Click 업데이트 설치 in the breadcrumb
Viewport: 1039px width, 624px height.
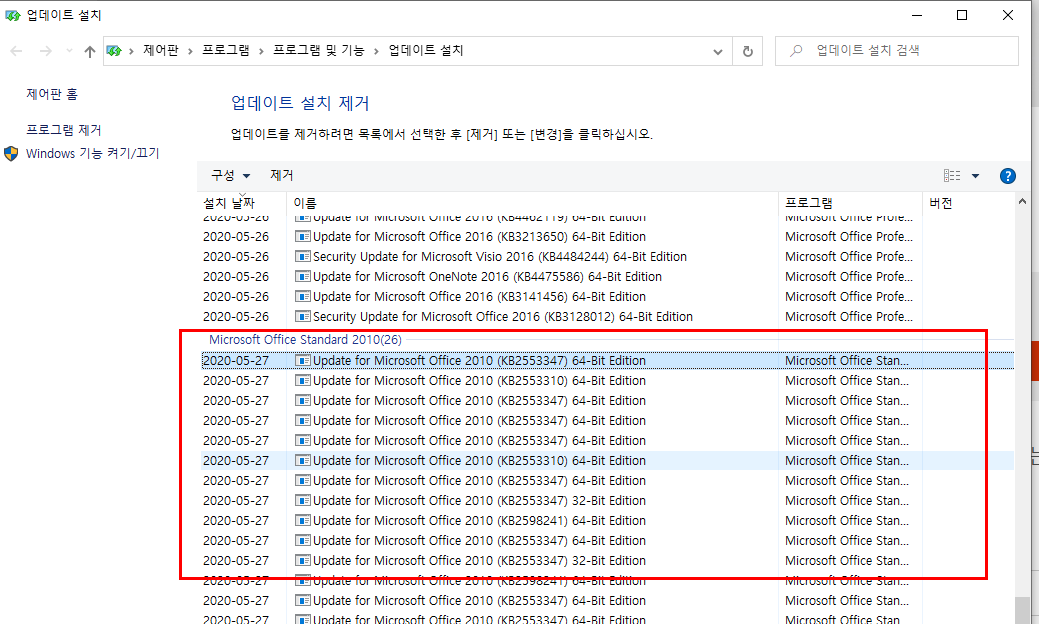(425, 50)
